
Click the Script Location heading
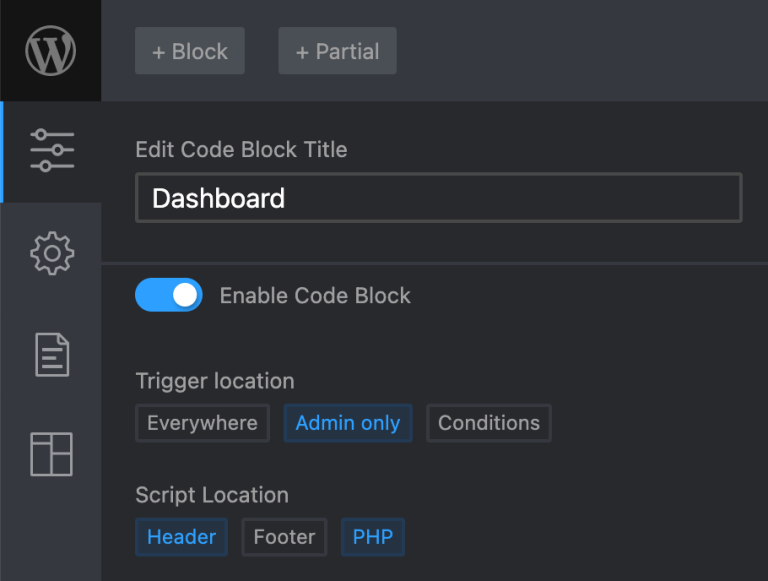212,495
